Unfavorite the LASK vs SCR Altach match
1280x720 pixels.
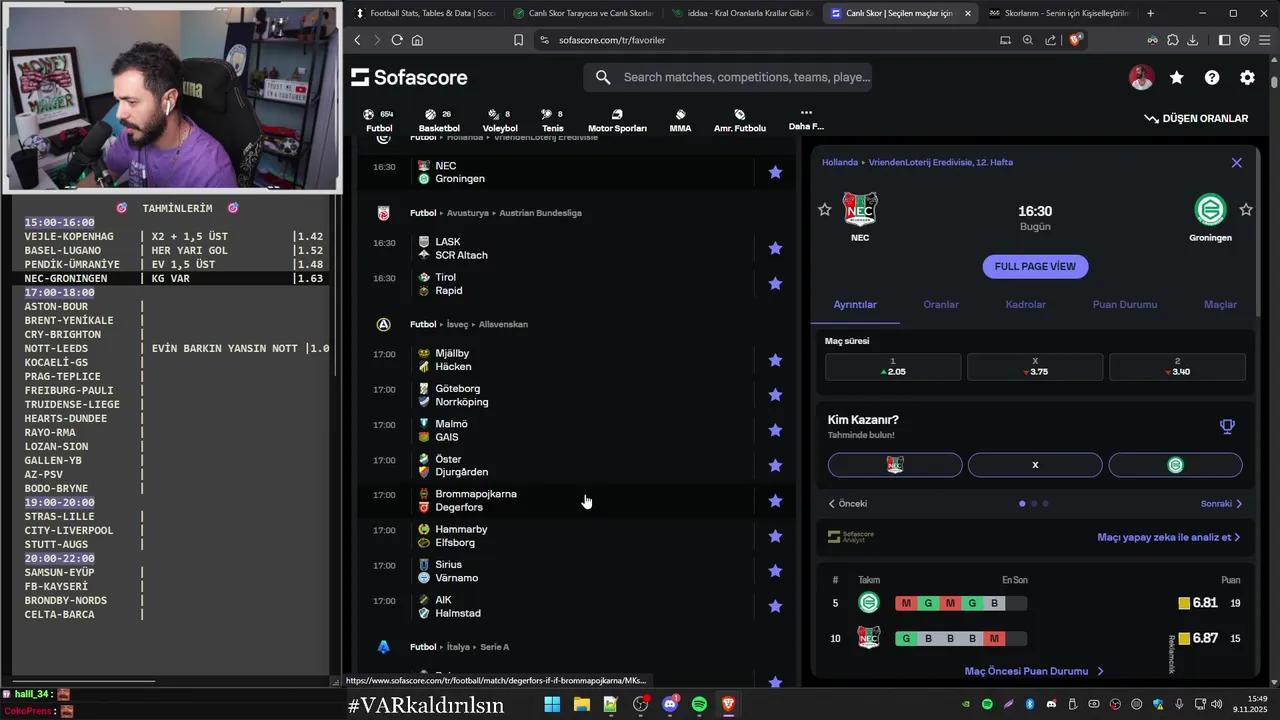[x=775, y=248]
